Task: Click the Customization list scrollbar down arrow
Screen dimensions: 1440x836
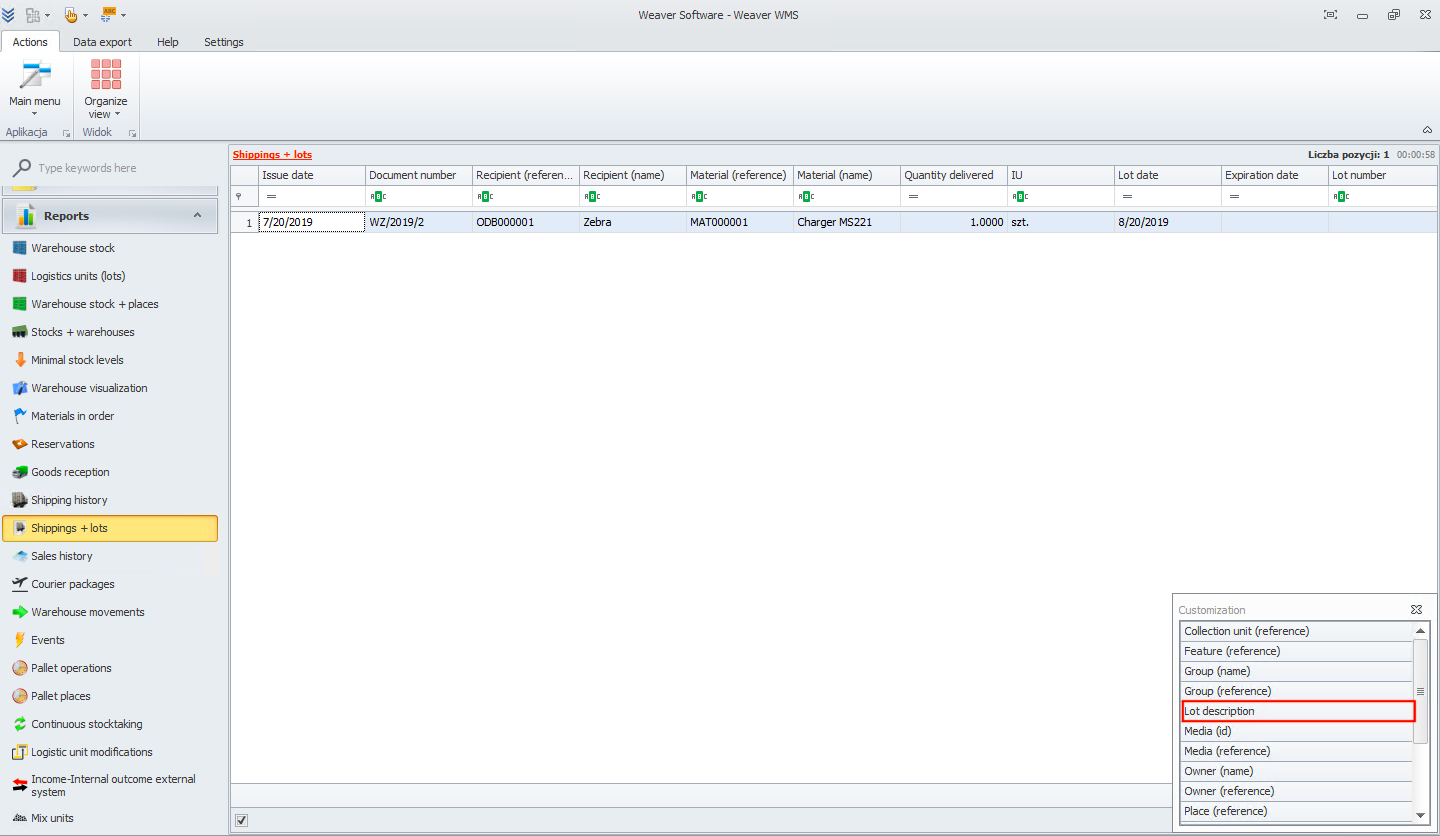Action: [1420, 816]
